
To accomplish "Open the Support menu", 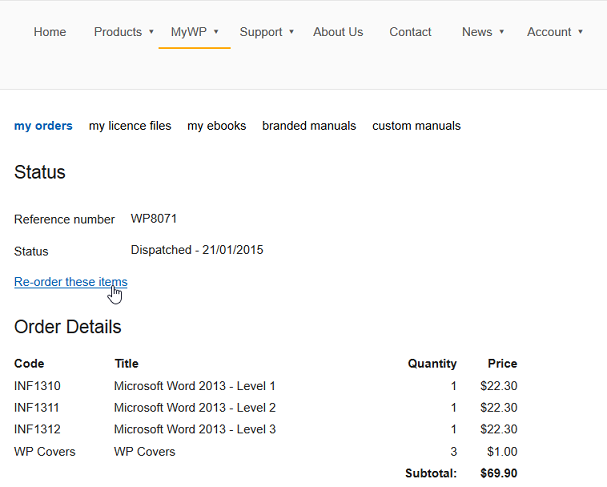I will click(x=261, y=32).
